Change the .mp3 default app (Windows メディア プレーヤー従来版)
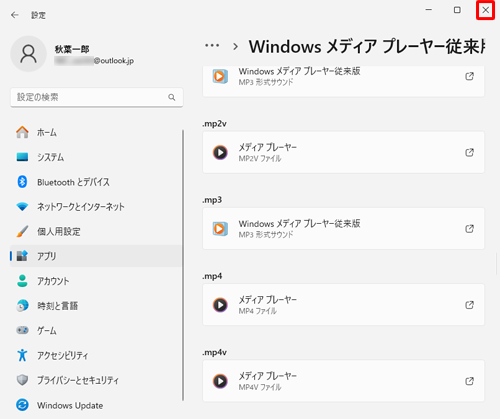Viewport: 500px width, 419px height. [343, 229]
